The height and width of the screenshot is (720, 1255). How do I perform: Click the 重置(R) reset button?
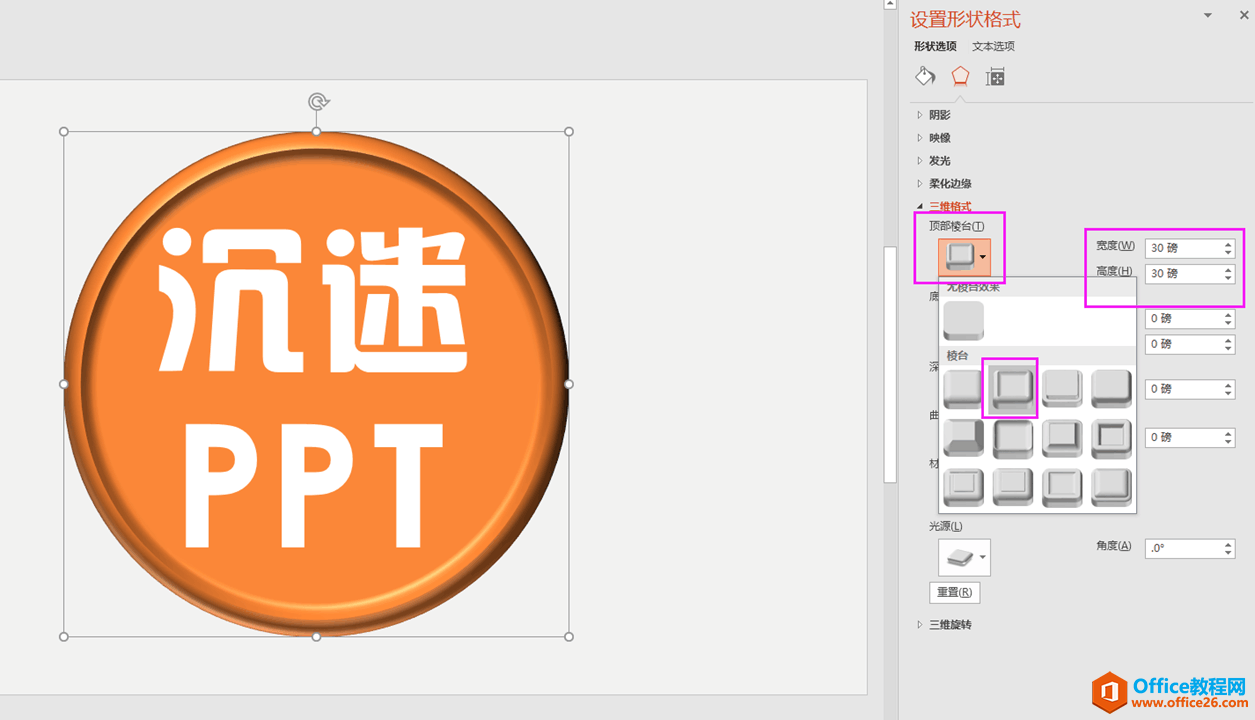(x=955, y=593)
